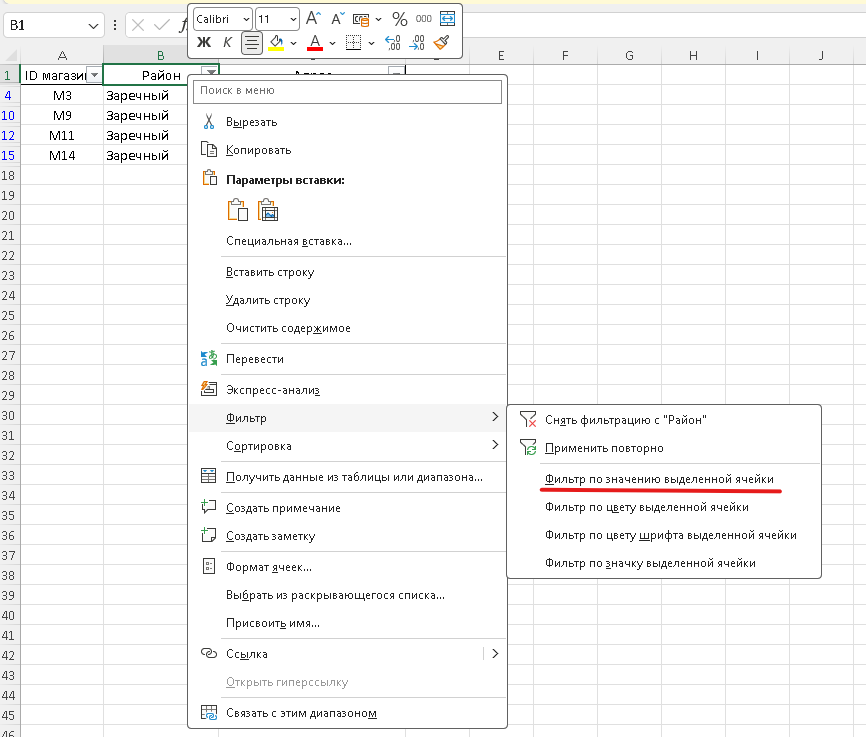Click the increase font size icon

[x=313, y=18]
